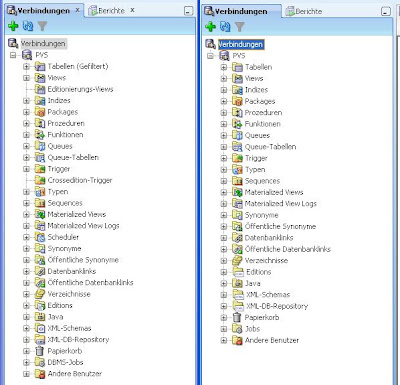Select Materialized View Logs in left panel
Viewport: 400px width, 385px height.
pyautogui.click(x=83, y=226)
